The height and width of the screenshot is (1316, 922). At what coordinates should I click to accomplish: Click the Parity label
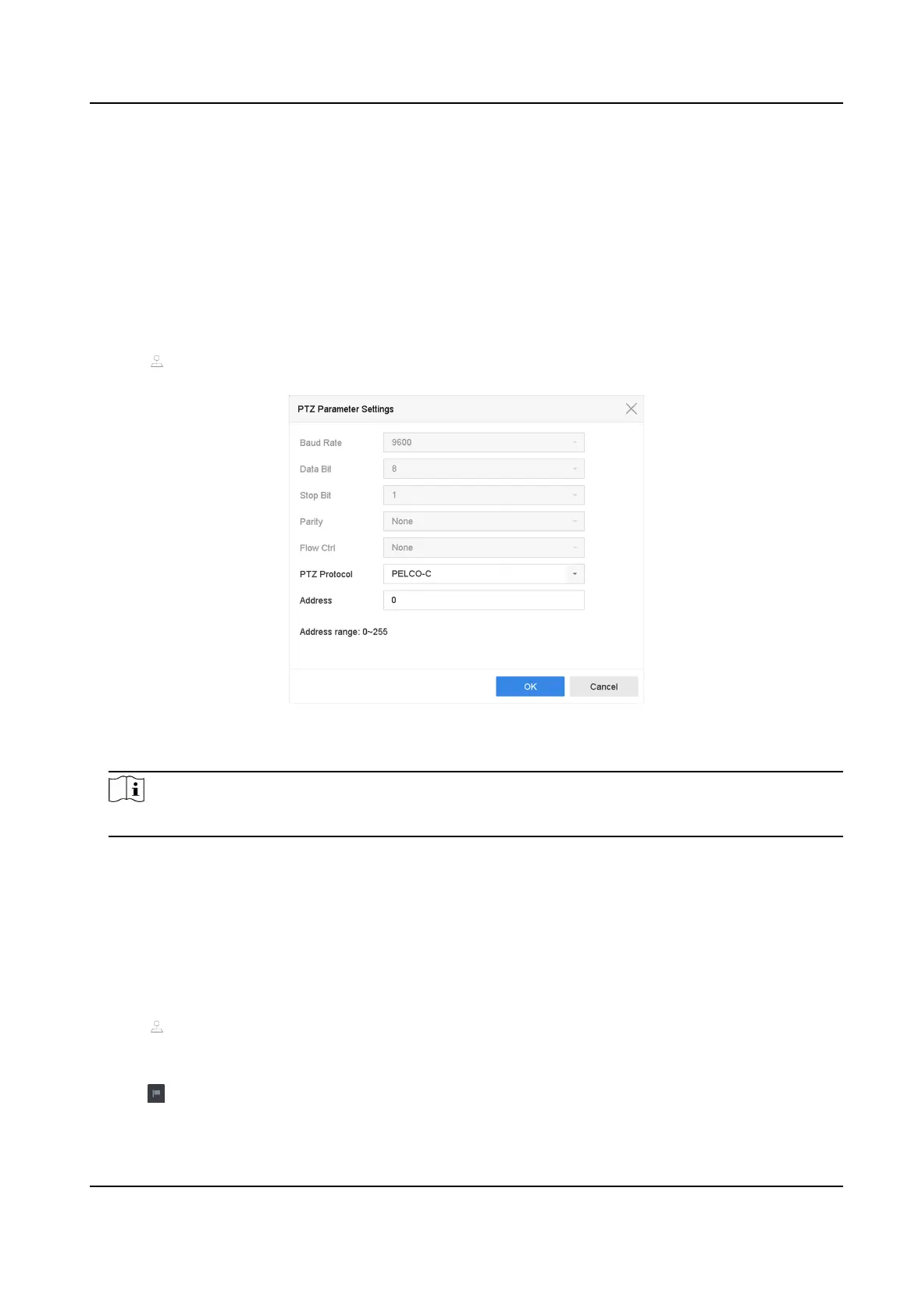point(311,522)
